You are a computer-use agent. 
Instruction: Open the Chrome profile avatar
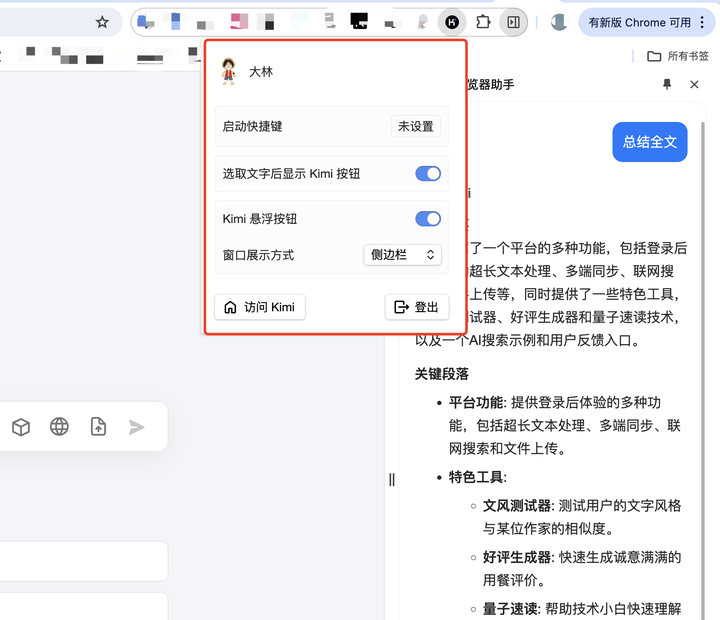coord(559,22)
